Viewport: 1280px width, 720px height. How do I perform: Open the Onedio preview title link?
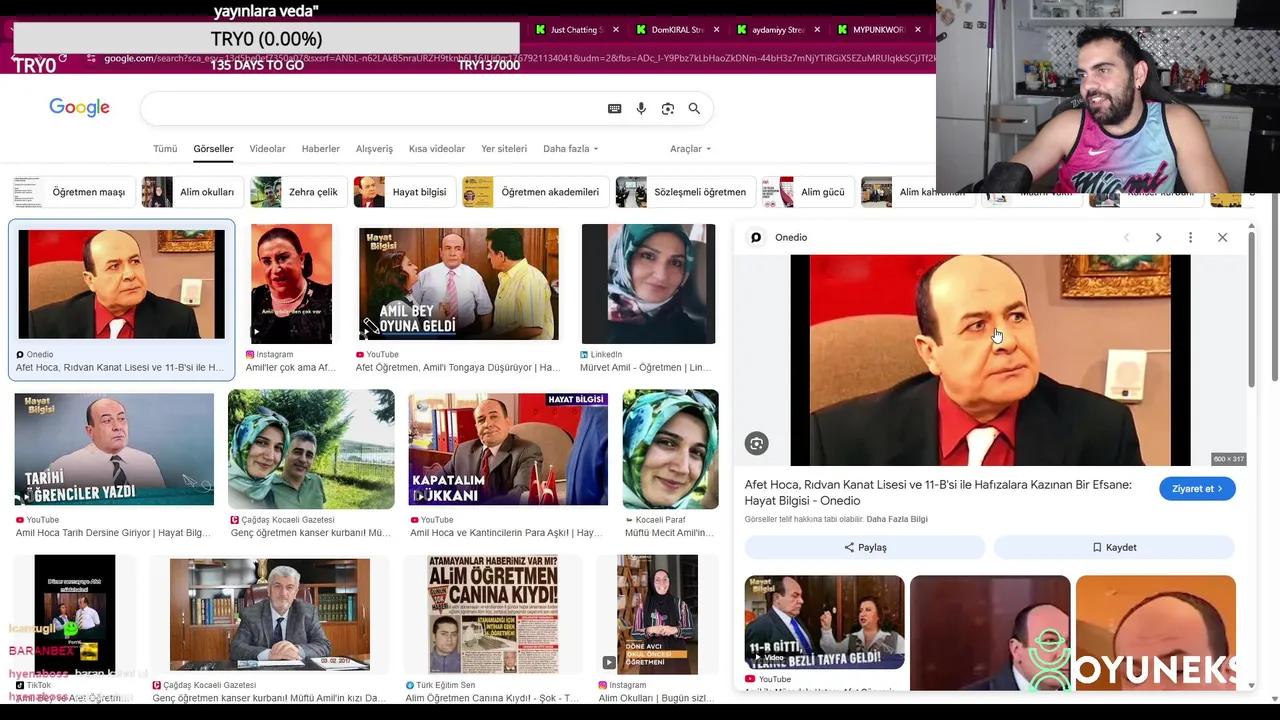point(938,493)
